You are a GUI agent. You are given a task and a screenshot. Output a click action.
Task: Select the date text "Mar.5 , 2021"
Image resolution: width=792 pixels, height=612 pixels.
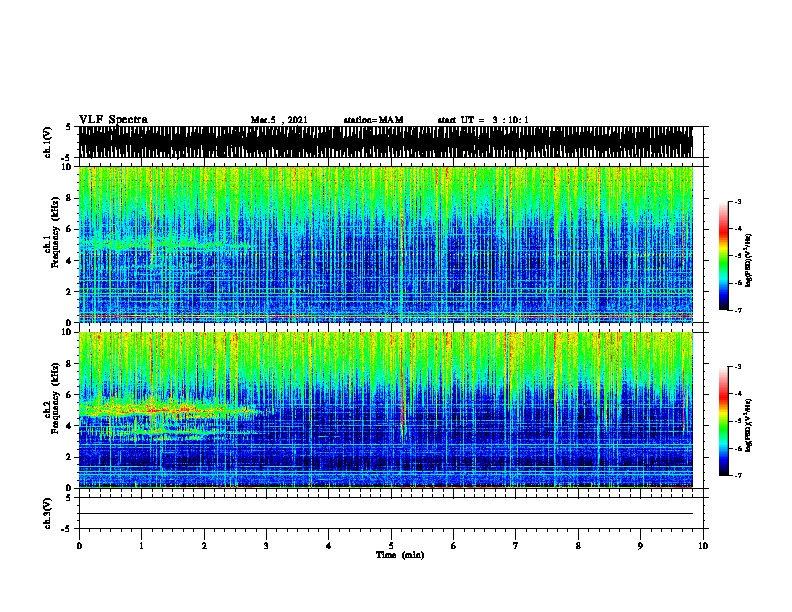(x=279, y=120)
